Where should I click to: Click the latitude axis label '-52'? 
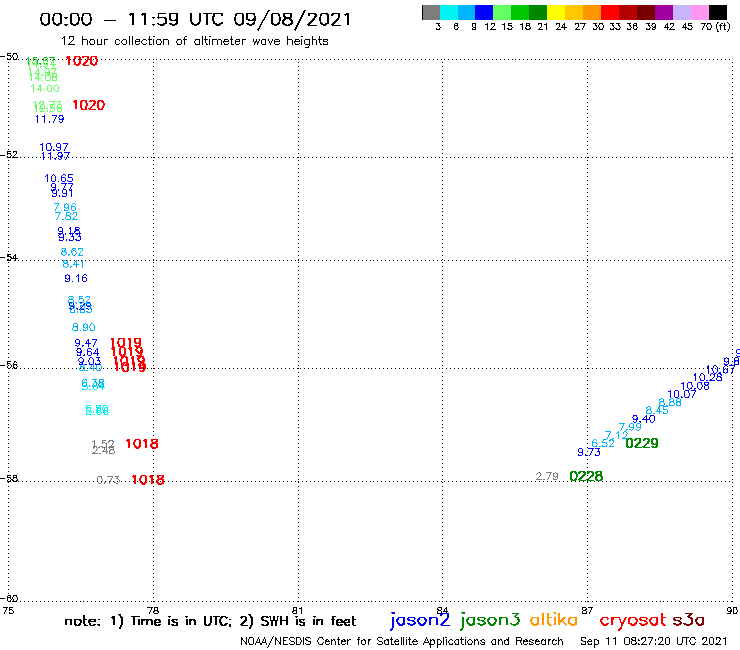click(x=9, y=154)
